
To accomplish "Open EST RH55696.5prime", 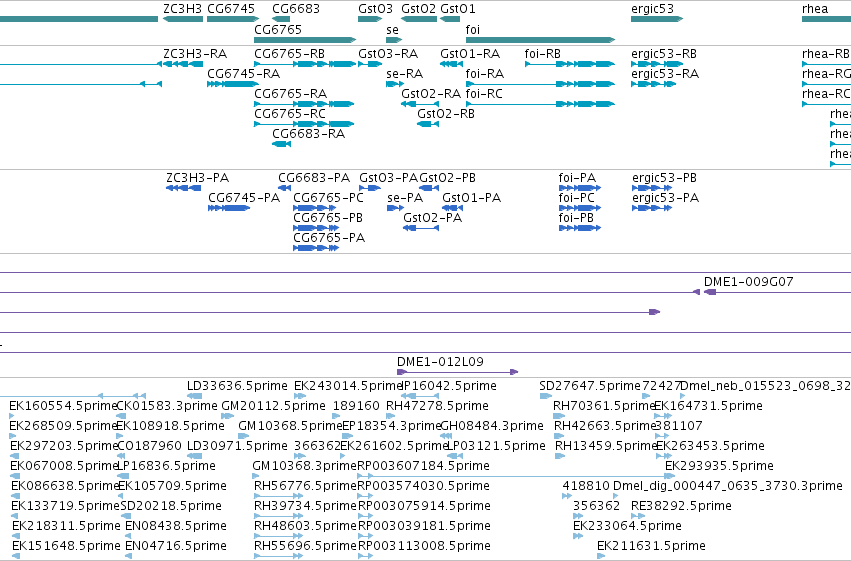I will [278, 556].
